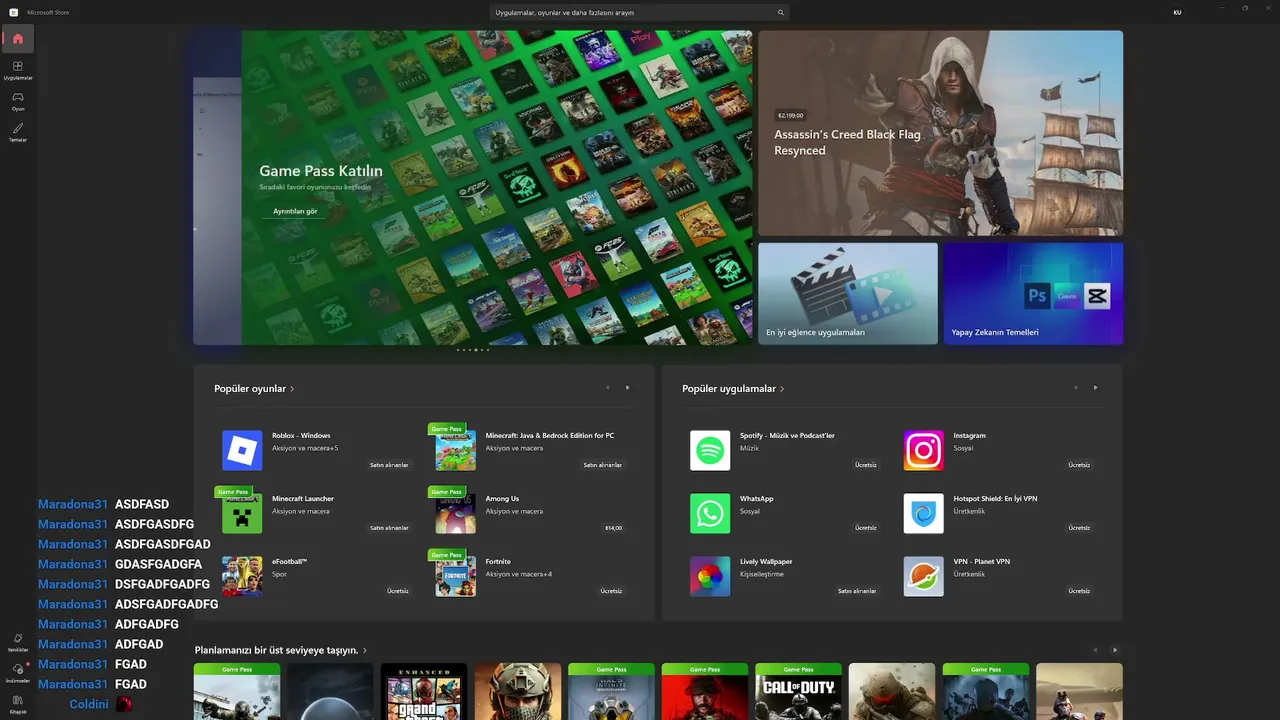Viewport: 1280px width, 720px height.
Task: Open the Lively Wallpaper app icon
Action: [x=710, y=576]
